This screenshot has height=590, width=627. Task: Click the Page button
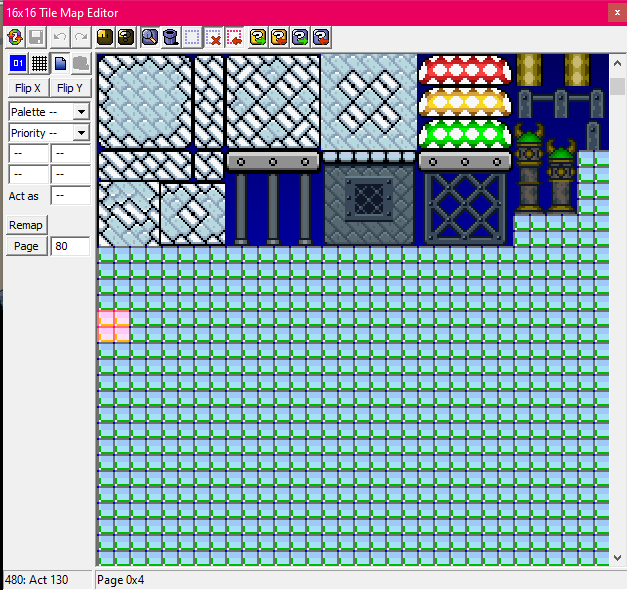(x=26, y=246)
